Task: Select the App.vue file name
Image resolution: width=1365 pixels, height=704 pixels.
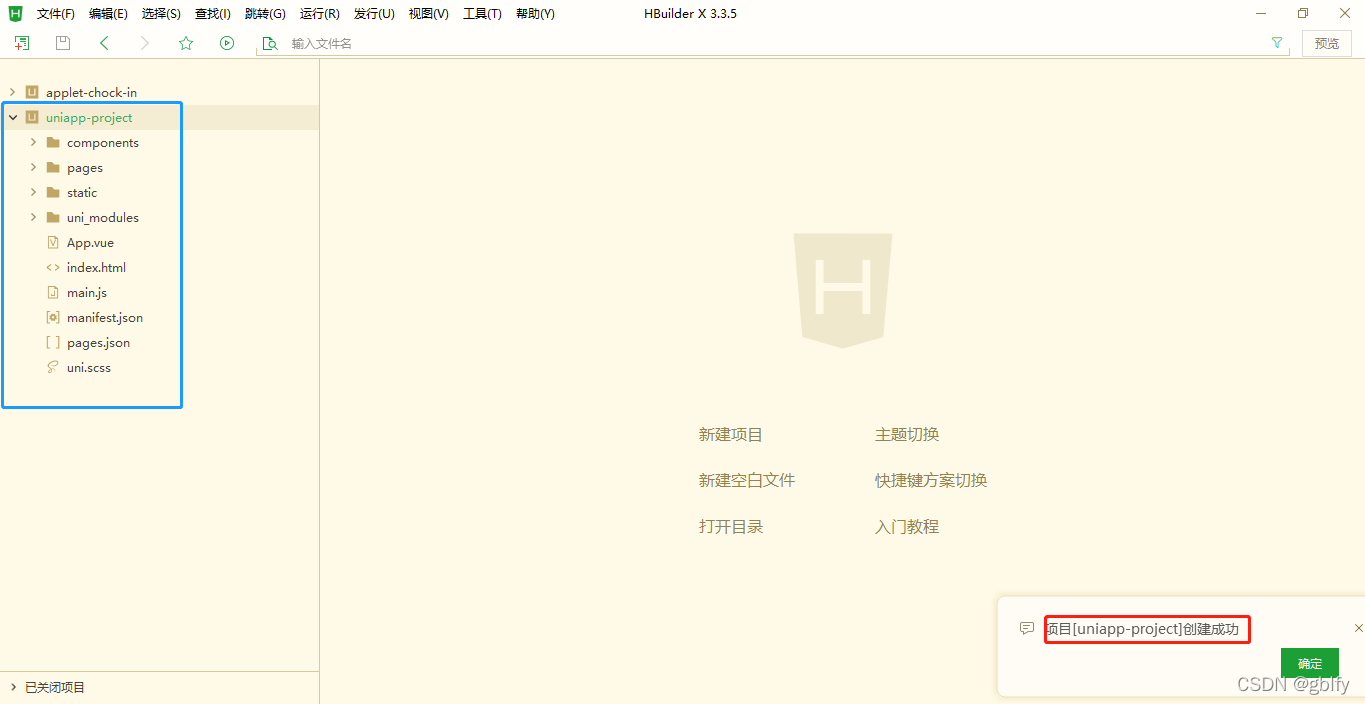Action: 90,242
